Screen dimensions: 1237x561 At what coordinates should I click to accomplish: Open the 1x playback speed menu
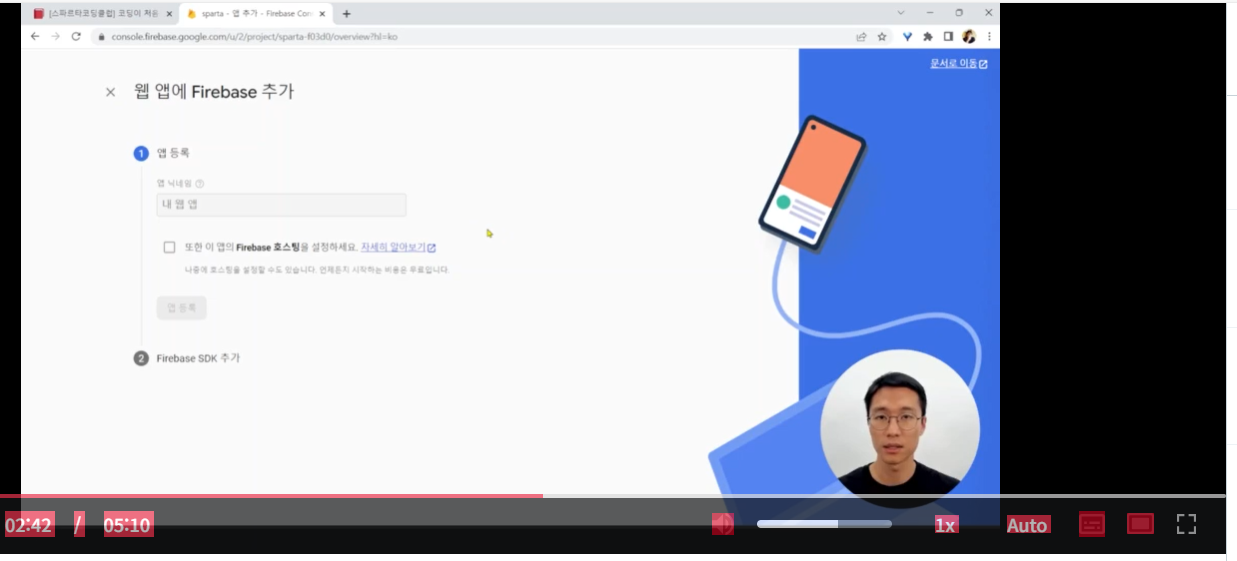[946, 525]
